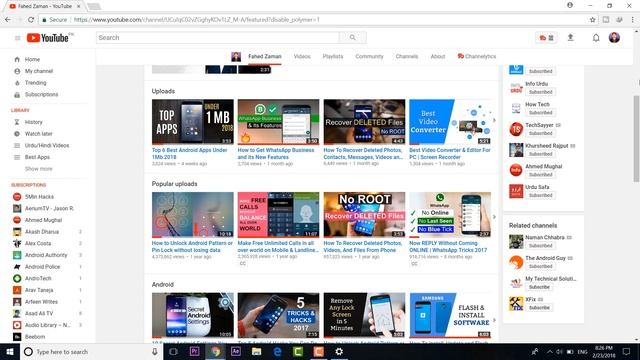The height and width of the screenshot is (360, 640).
Task: Reload the page in Chrome
Action: point(31,20)
